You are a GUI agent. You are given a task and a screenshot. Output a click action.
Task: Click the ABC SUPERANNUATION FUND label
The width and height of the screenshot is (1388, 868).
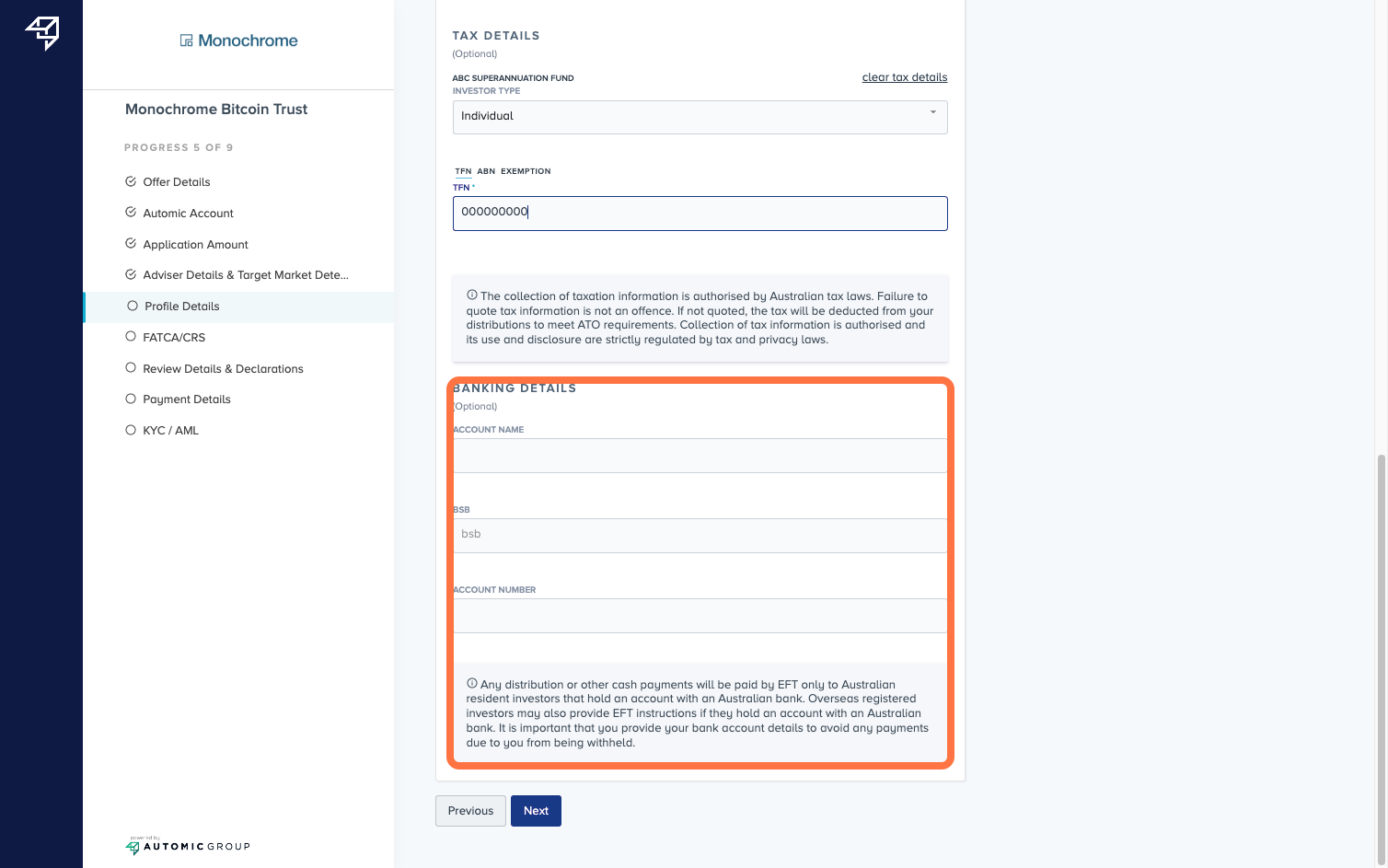pos(513,78)
